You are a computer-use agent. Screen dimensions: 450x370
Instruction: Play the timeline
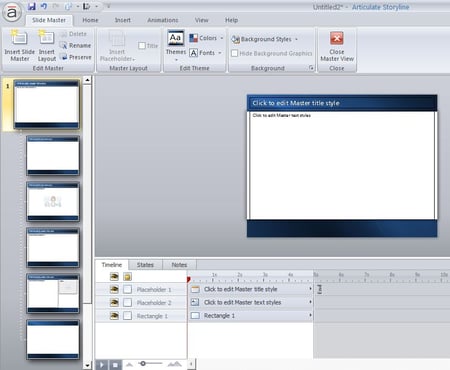(102, 365)
